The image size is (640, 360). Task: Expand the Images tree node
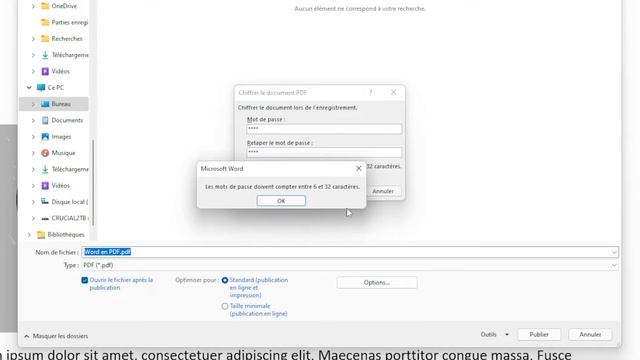point(33,137)
